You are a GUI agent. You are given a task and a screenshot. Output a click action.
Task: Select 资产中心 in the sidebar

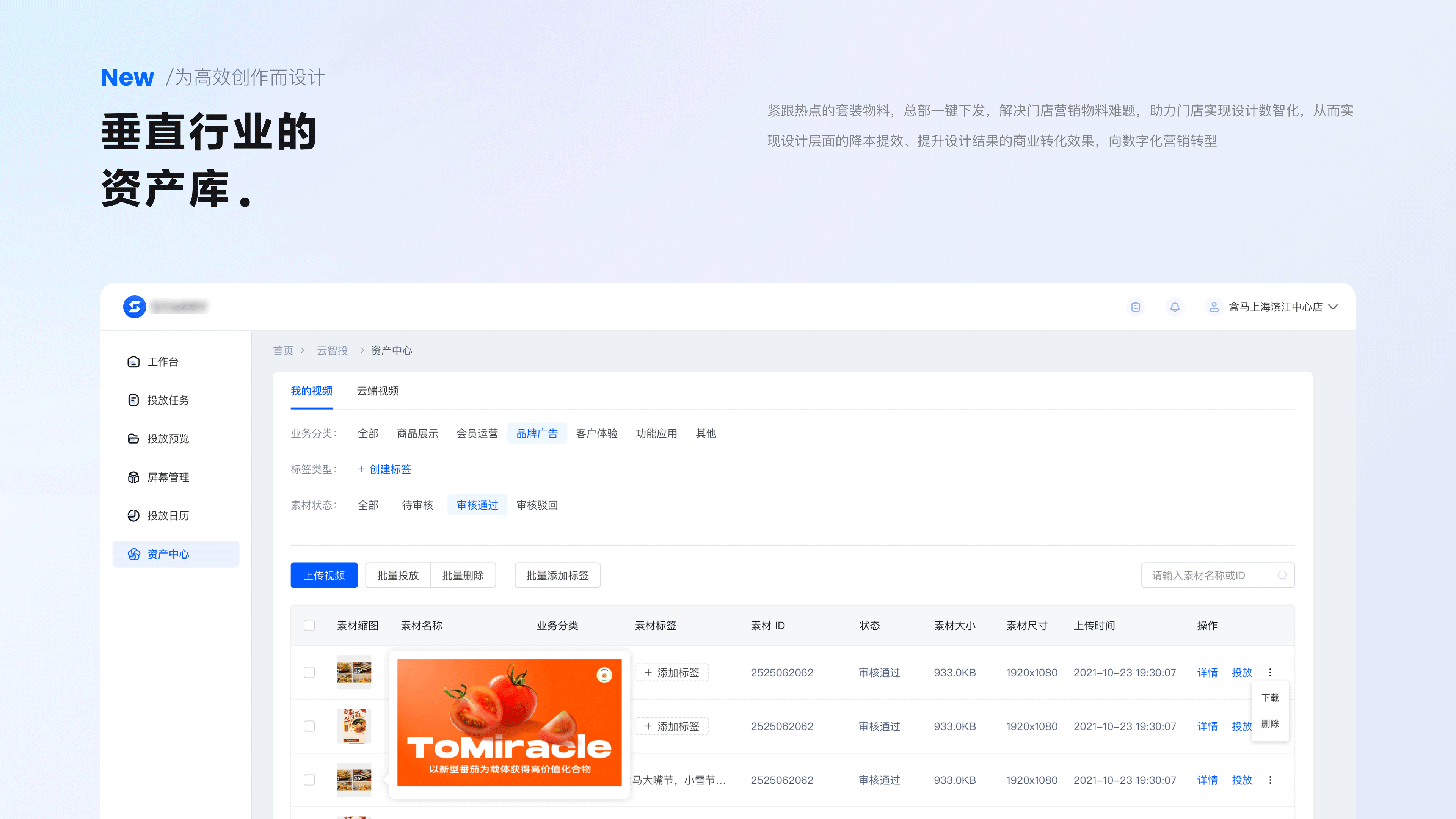pos(176,554)
